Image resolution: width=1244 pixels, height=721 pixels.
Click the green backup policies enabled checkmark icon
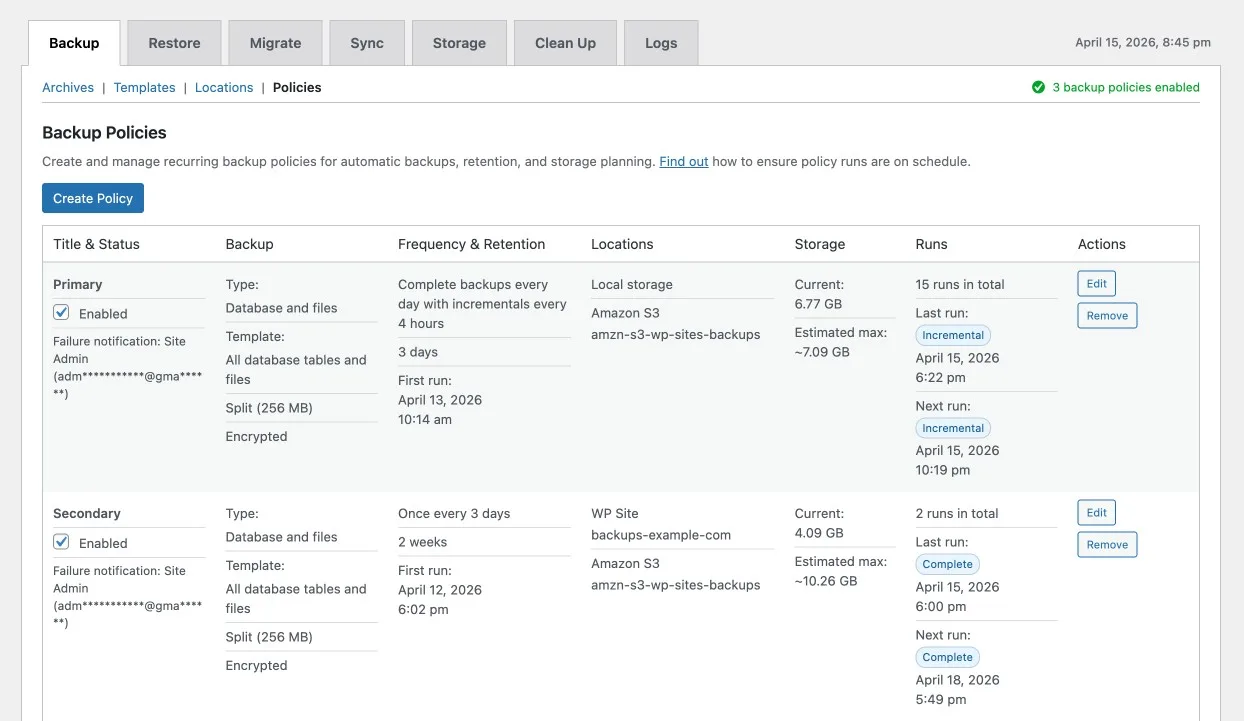(x=1038, y=87)
